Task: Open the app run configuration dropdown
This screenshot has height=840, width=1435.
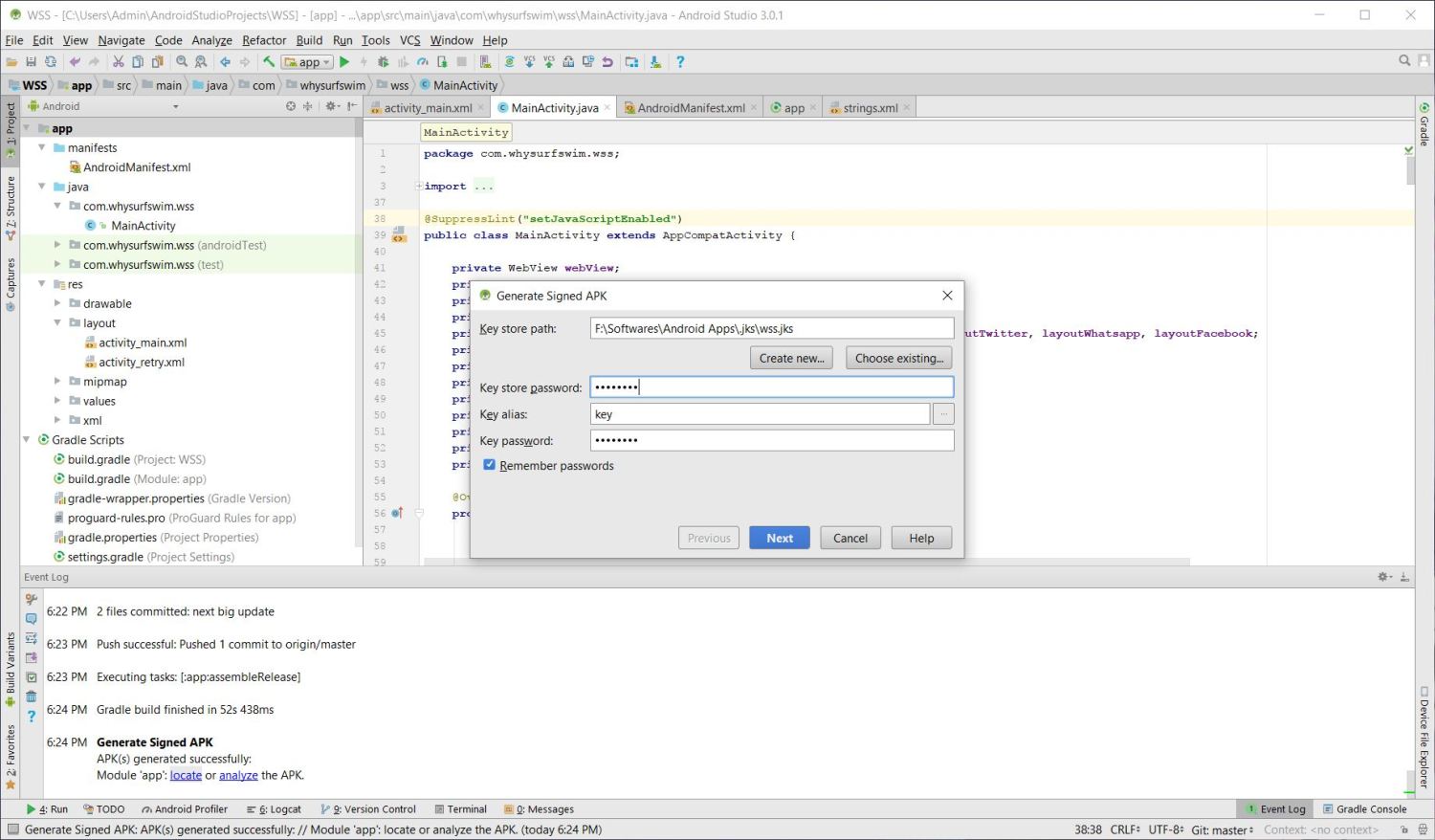Action: click(x=308, y=62)
